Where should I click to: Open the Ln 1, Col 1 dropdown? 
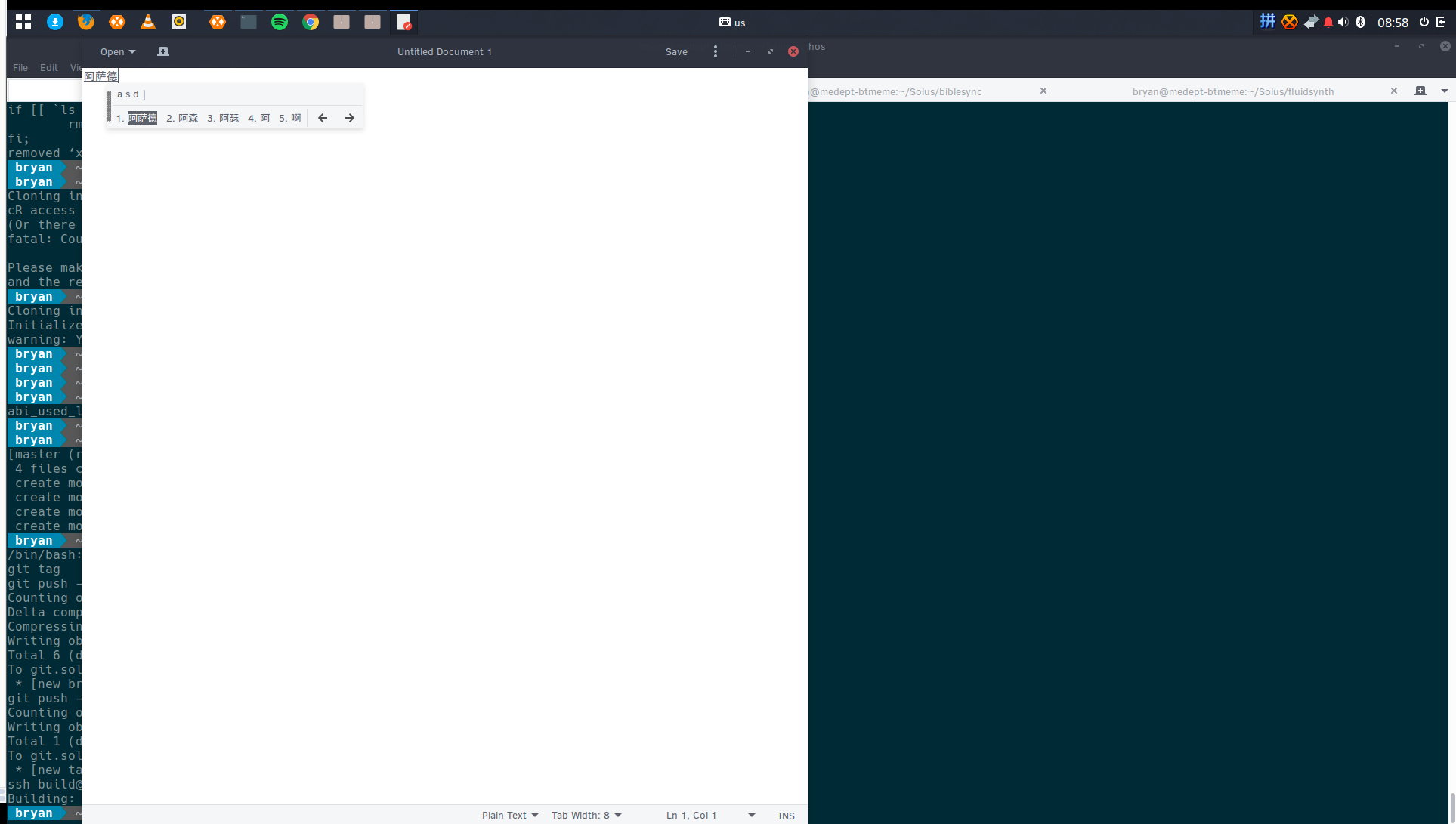pyautogui.click(x=710, y=815)
